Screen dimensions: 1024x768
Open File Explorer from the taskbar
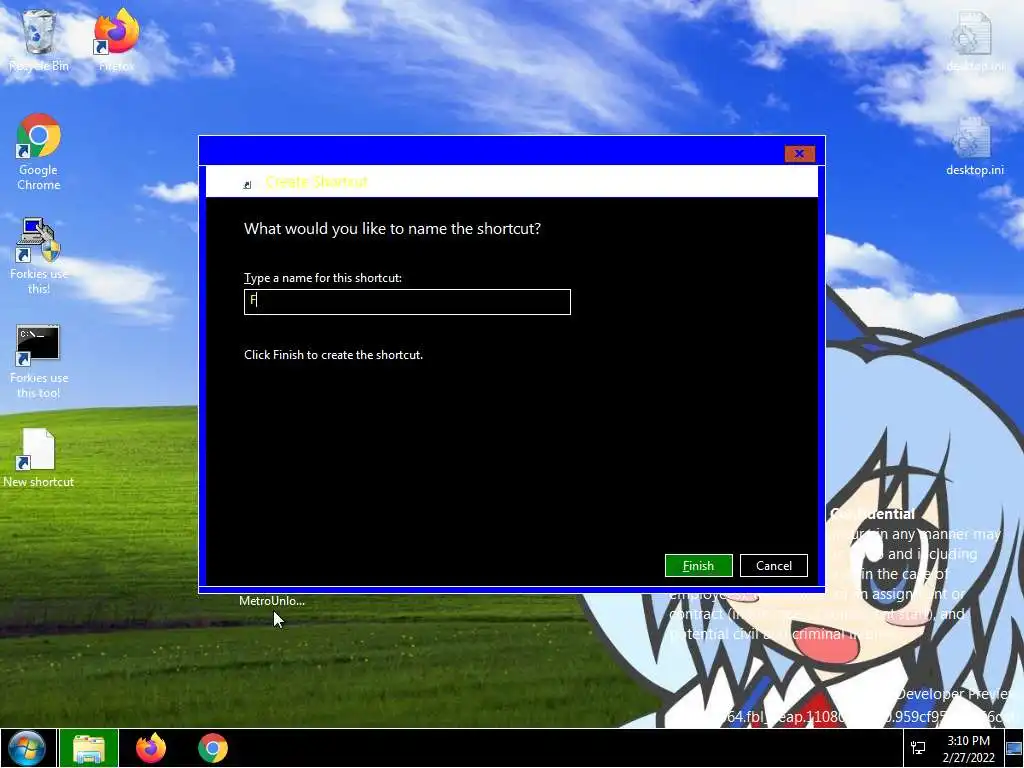click(x=89, y=748)
